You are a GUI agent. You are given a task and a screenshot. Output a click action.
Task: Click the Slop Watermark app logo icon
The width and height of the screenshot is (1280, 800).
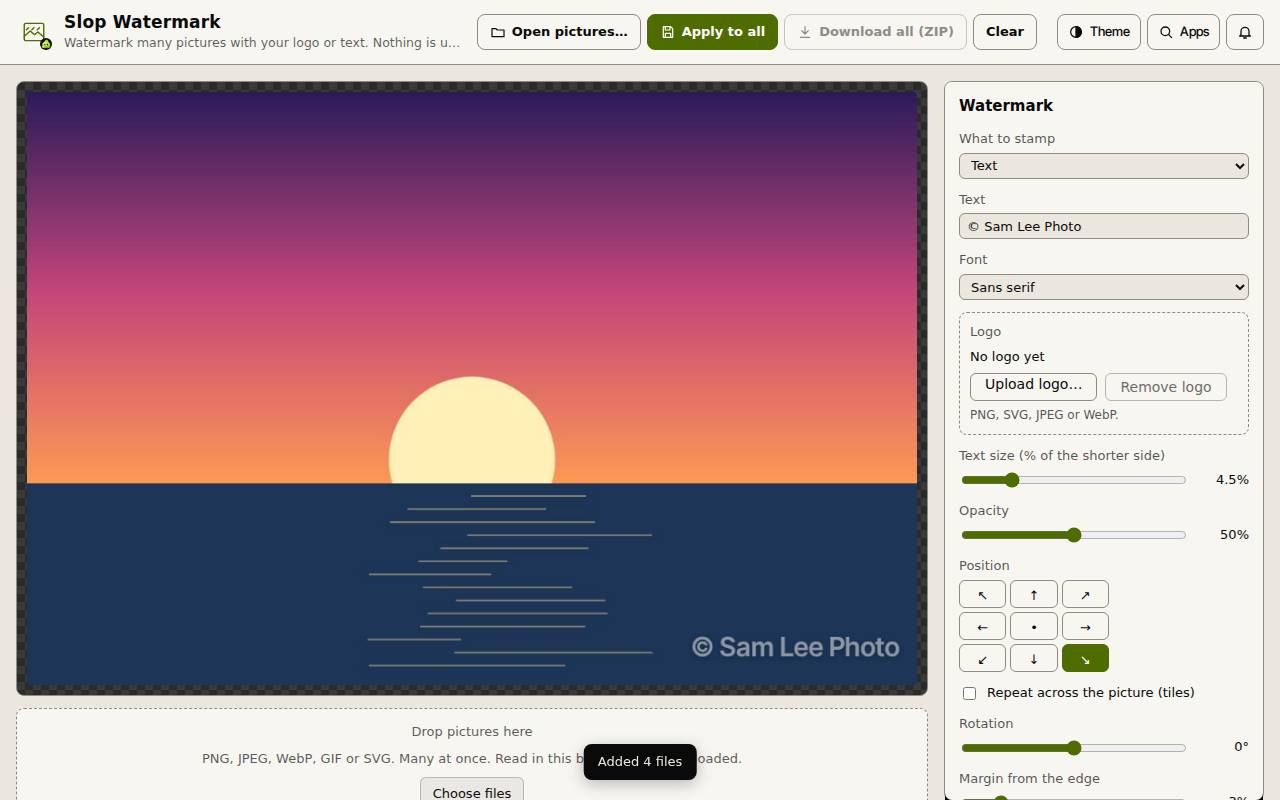(37, 34)
